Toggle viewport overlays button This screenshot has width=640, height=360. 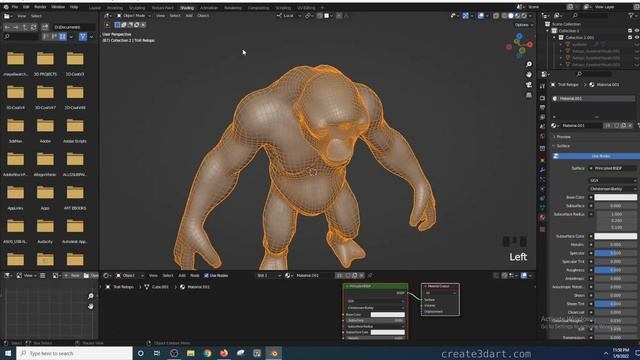click(481, 16)
